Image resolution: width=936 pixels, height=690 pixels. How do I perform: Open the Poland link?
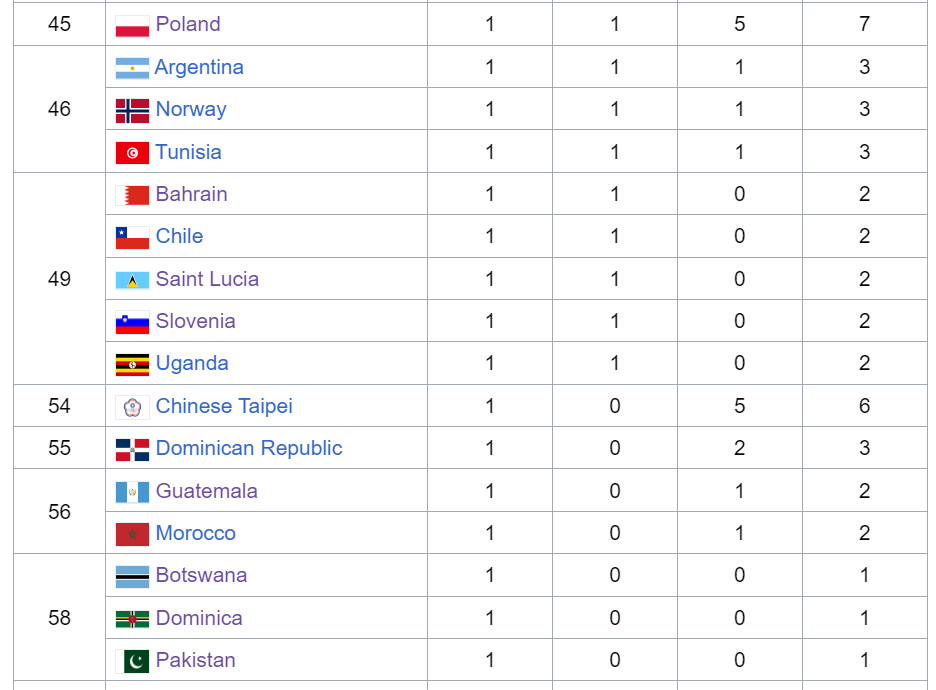click(188, 24)
